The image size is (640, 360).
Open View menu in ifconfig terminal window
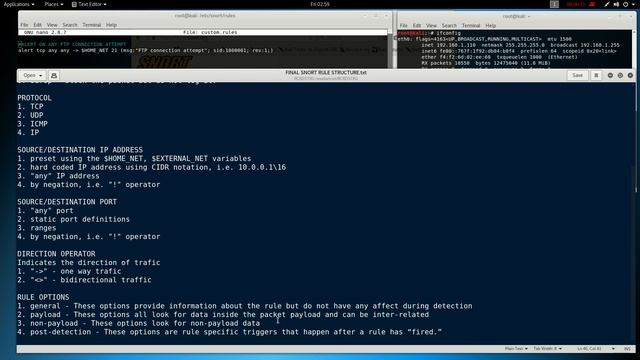point(431,25)
